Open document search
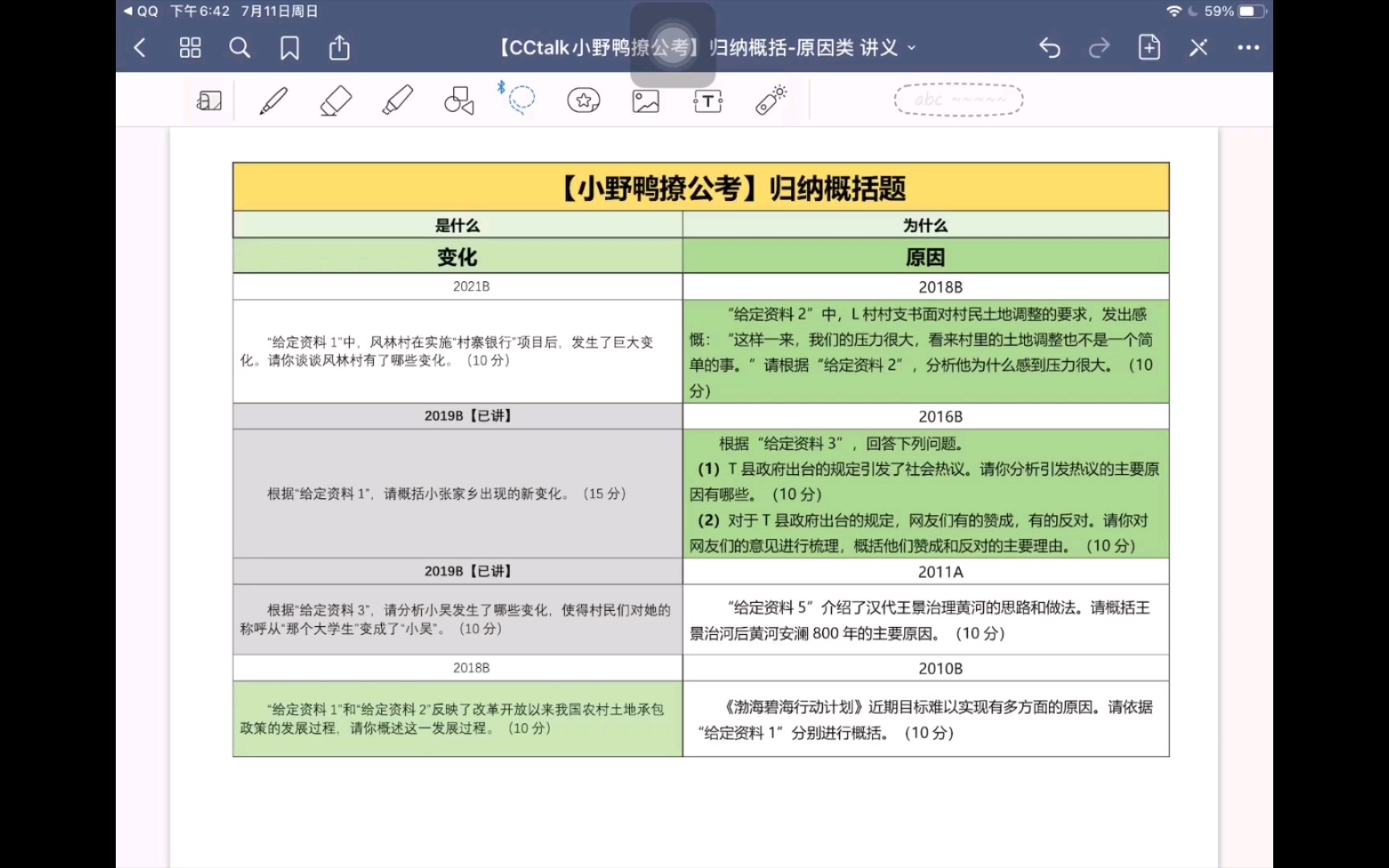Screen dimensions: 1389x868 tap(240, 48)
